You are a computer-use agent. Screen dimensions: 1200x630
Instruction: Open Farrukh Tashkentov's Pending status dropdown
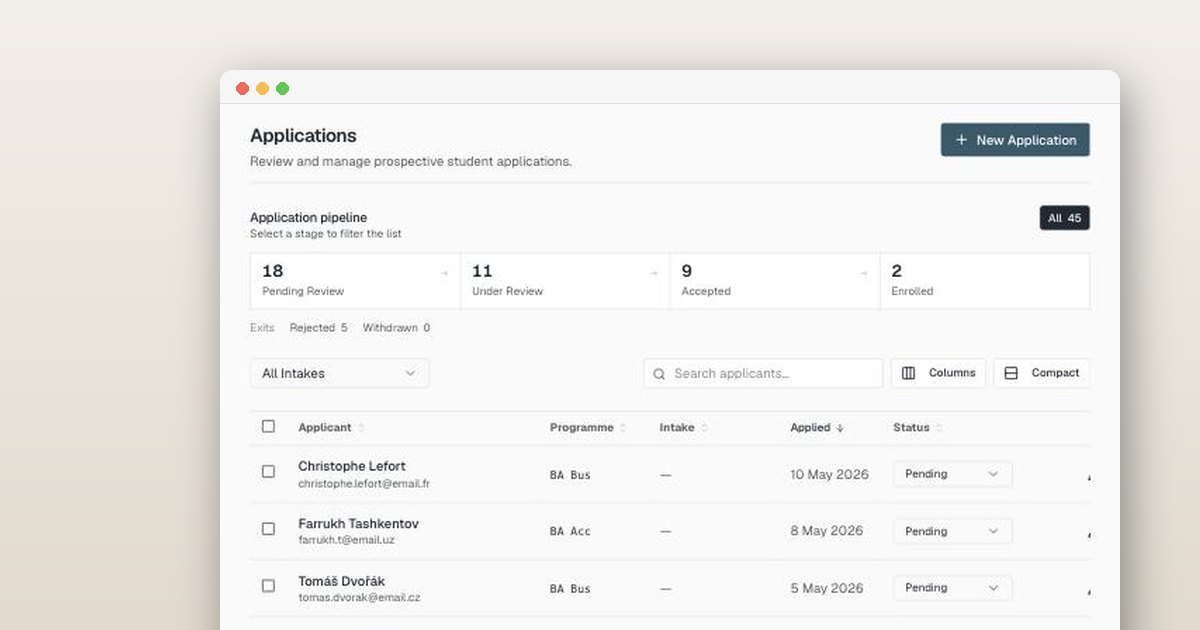952,531
